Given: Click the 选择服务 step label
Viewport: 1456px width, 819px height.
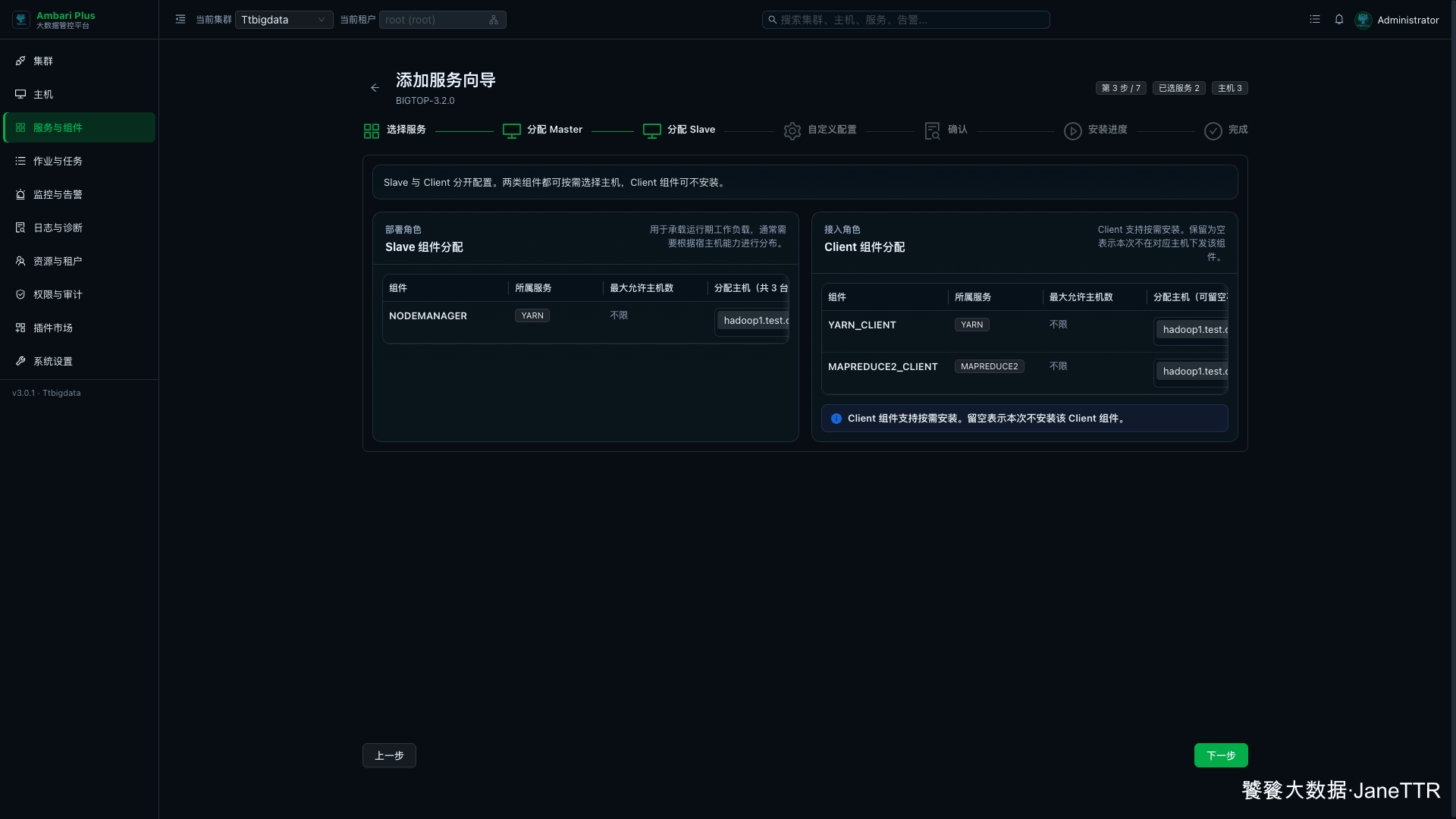Looking at the screenshot, I should tap(406, 130).
